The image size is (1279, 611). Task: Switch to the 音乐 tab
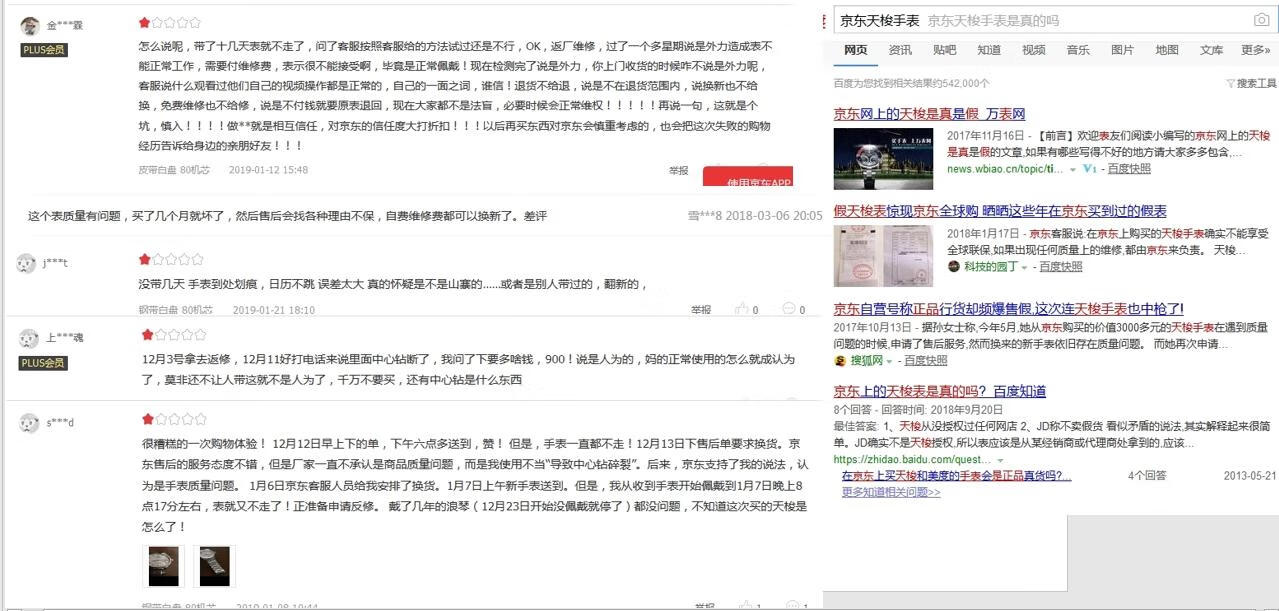(x=1078, y=50)
